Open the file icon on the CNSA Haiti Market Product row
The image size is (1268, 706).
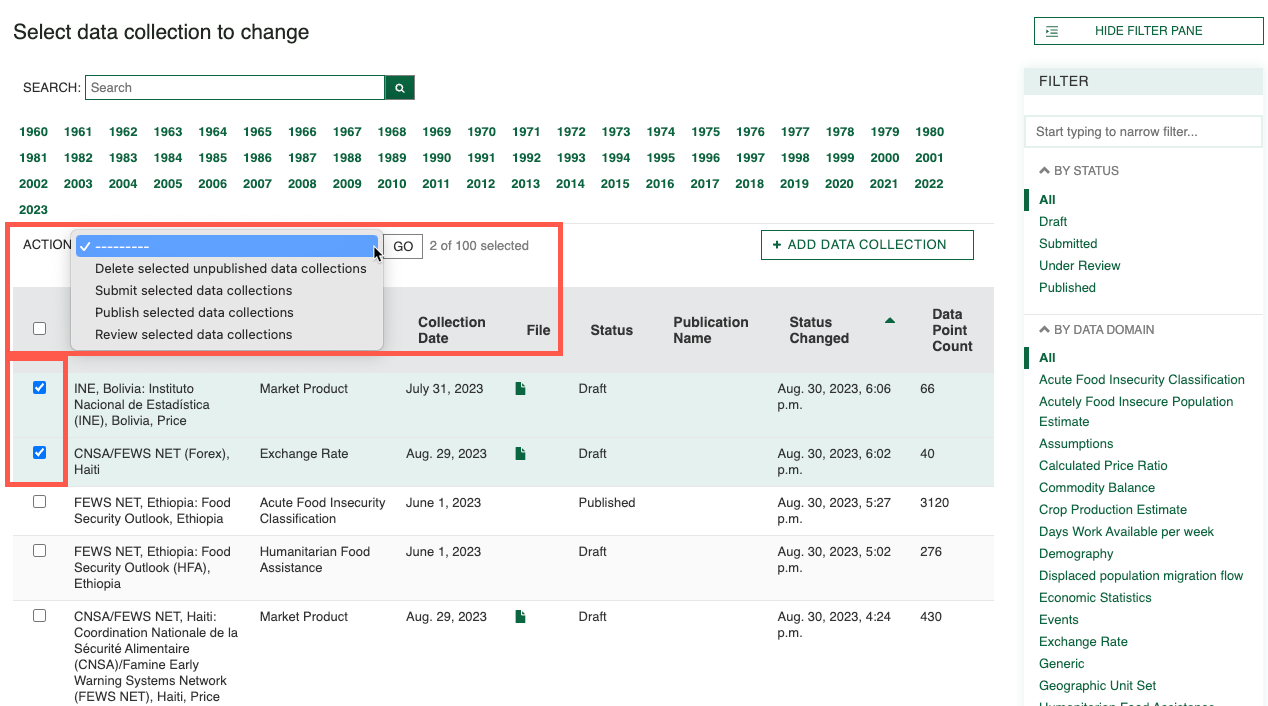(x=519, y=617)
